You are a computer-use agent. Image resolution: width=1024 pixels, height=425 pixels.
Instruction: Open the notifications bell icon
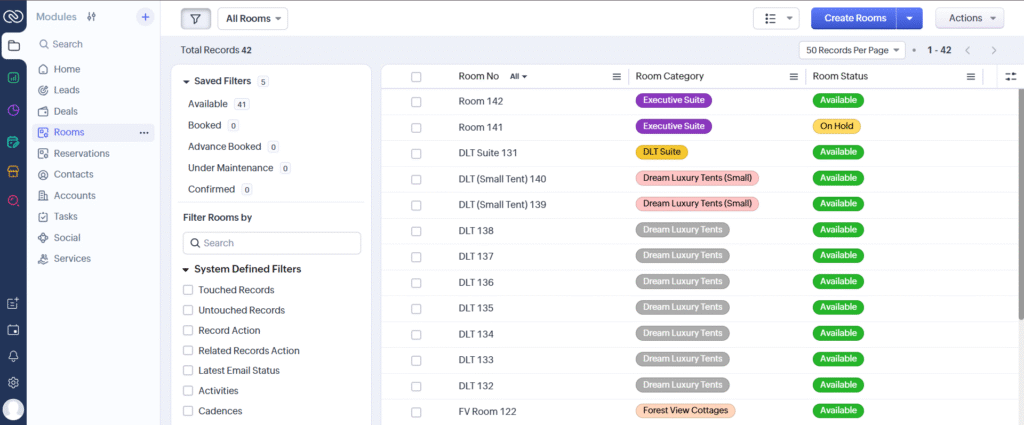(x=13, y=356)
